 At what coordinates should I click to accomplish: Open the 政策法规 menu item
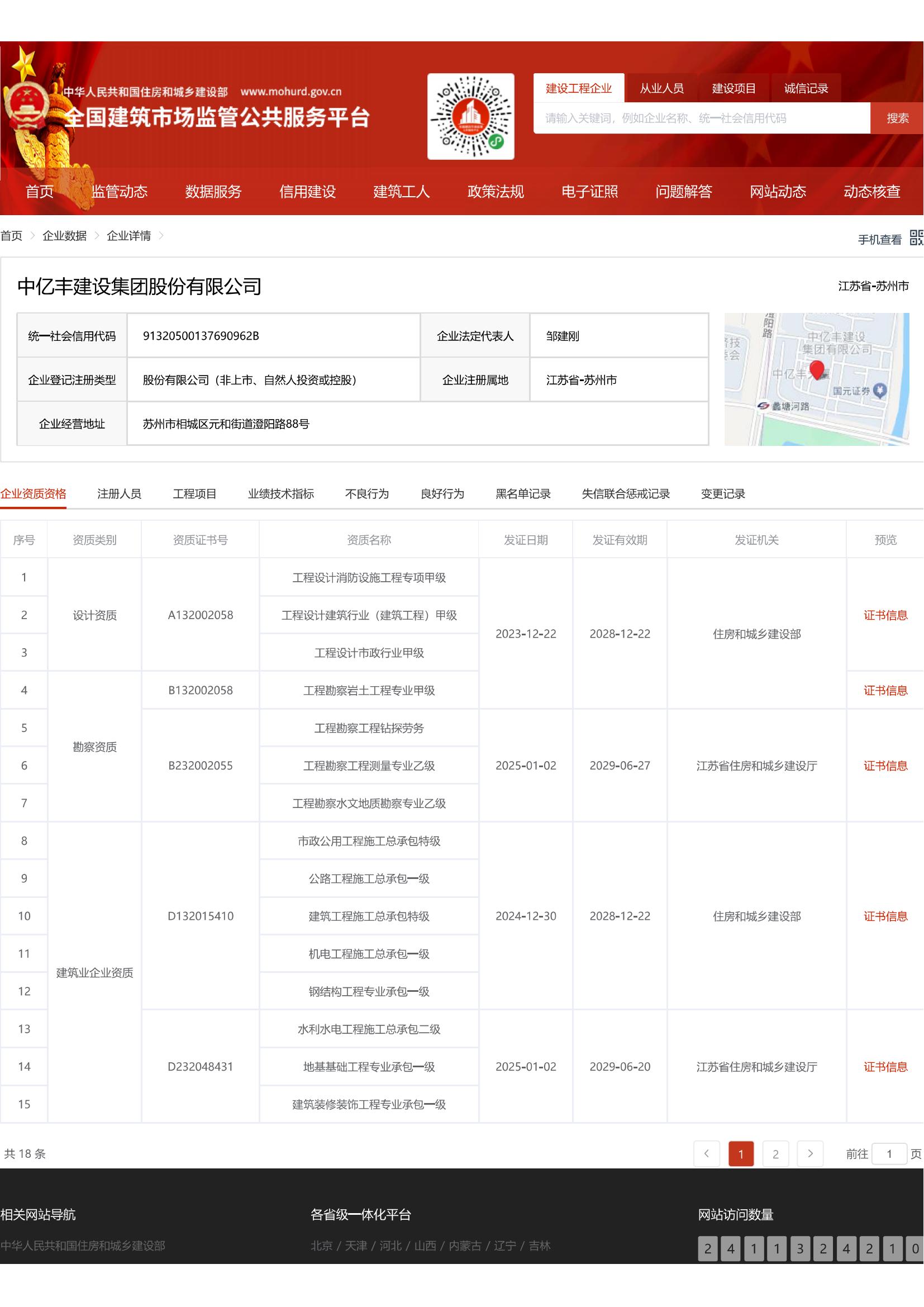point(496,192)
